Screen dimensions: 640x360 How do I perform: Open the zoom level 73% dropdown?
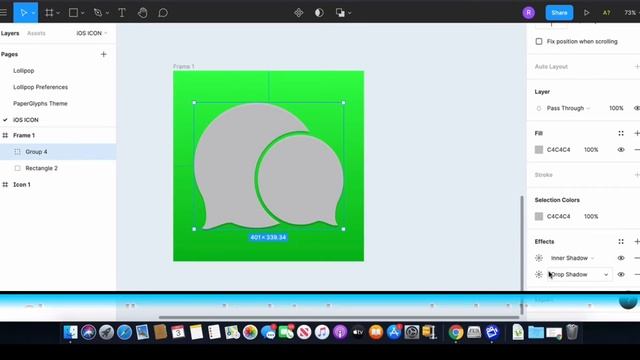(x=631, y=13)
